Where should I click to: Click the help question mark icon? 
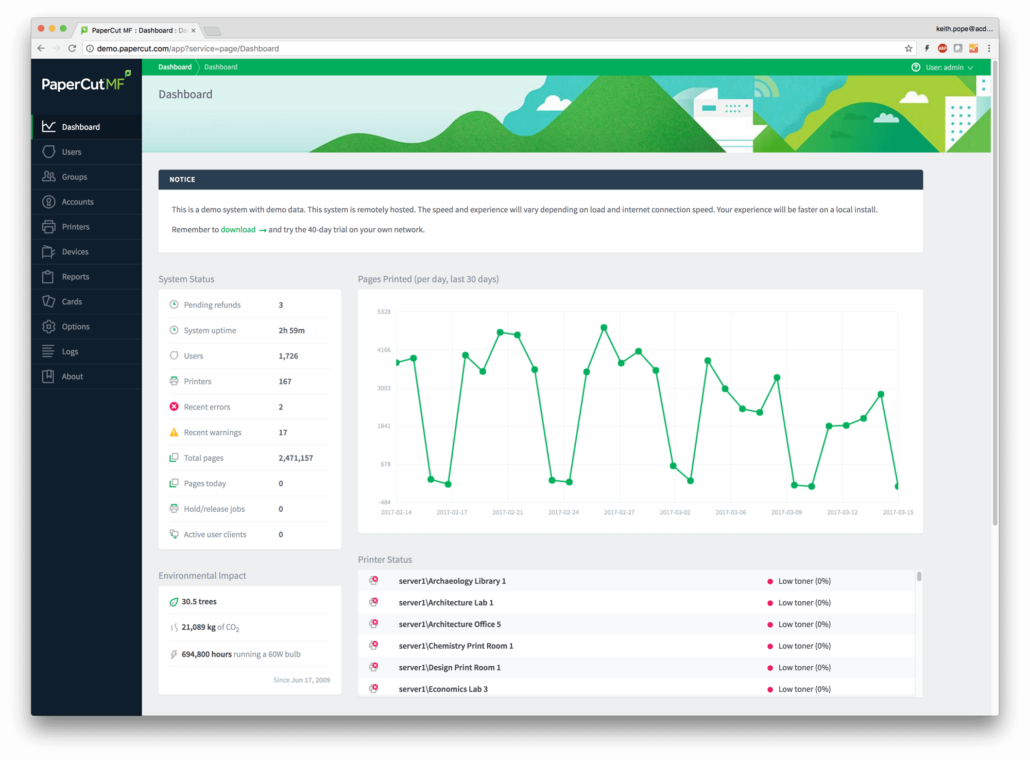point(915,67)
